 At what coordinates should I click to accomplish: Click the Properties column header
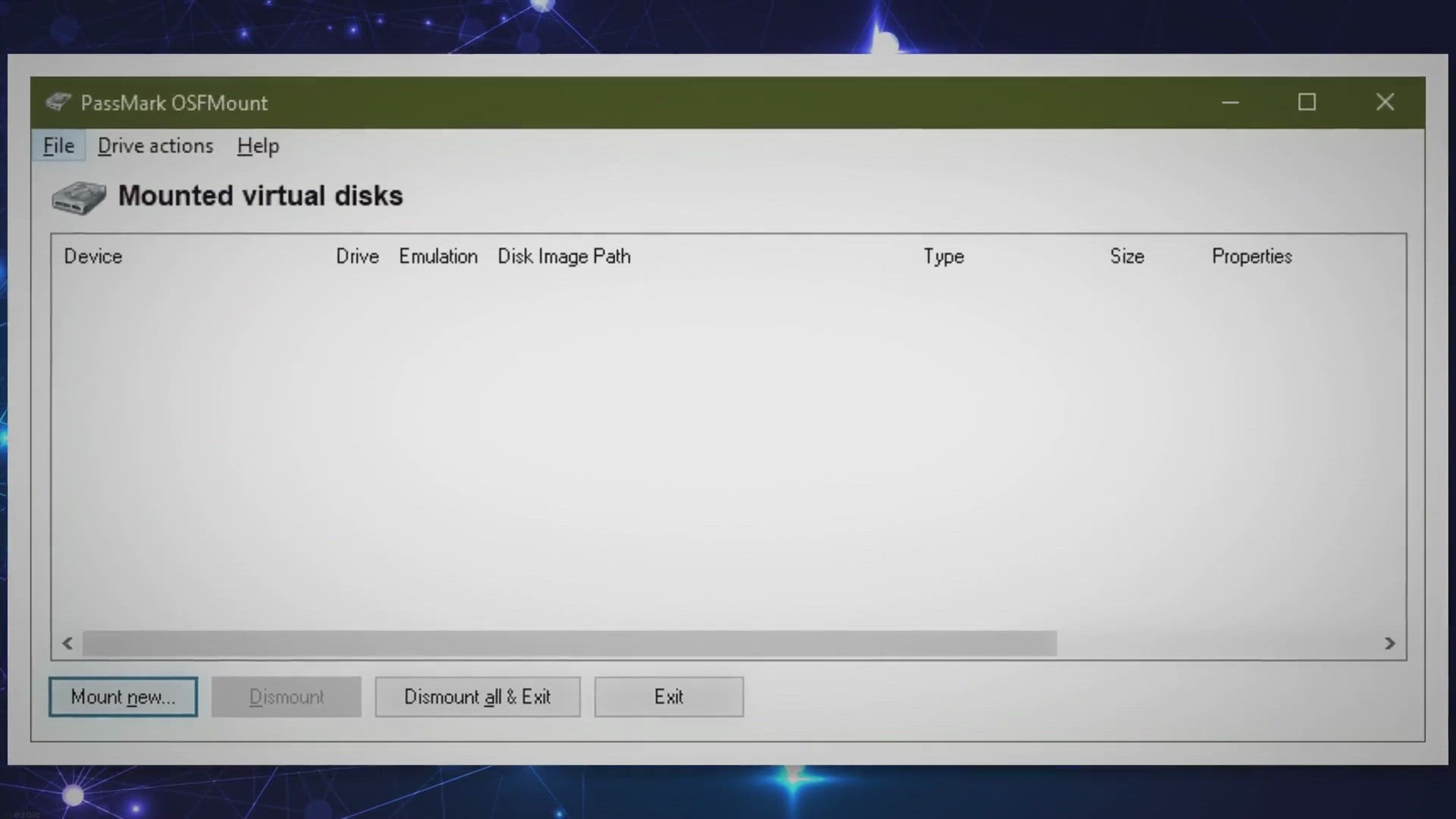(1252, 256)
